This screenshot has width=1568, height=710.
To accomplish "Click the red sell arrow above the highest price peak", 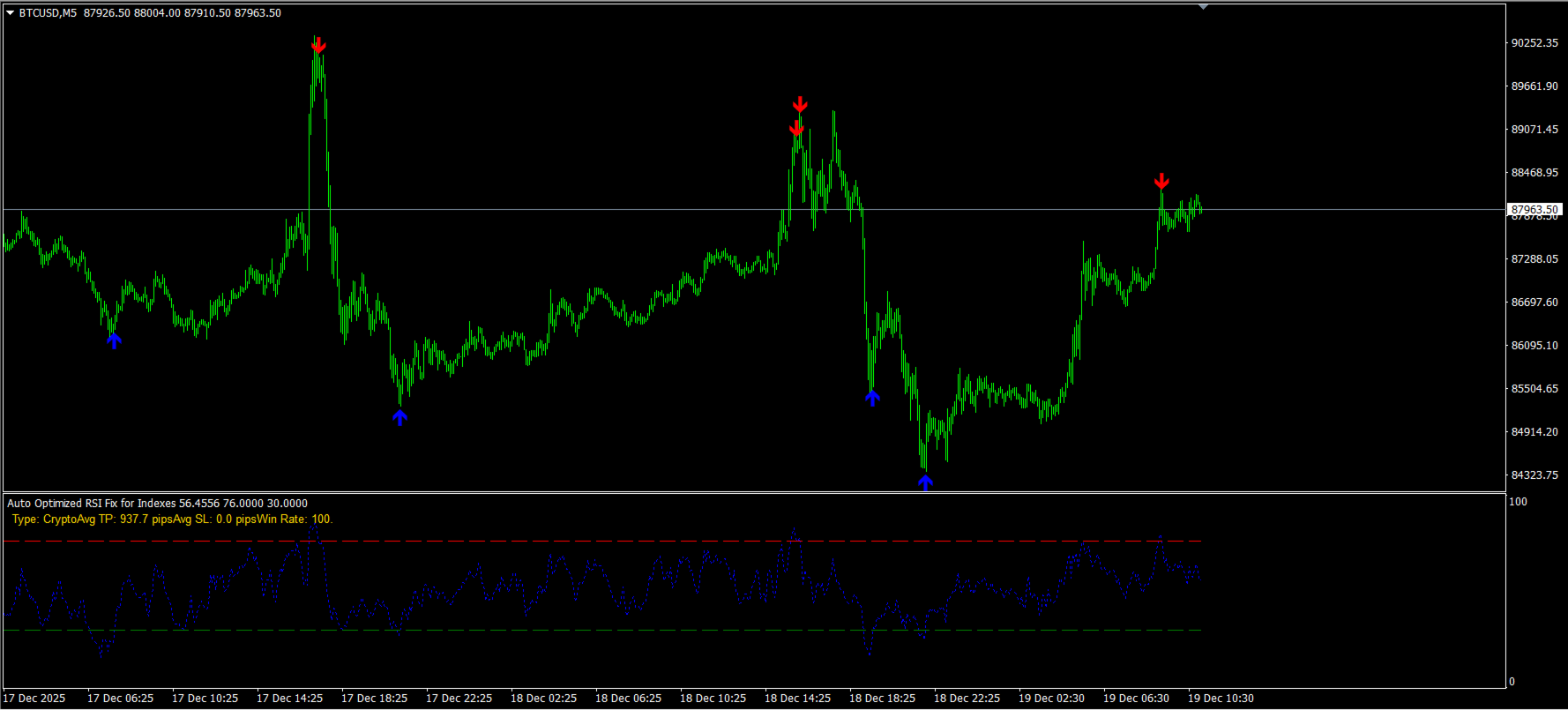I will pyautogui.click(x=319, y=44).
